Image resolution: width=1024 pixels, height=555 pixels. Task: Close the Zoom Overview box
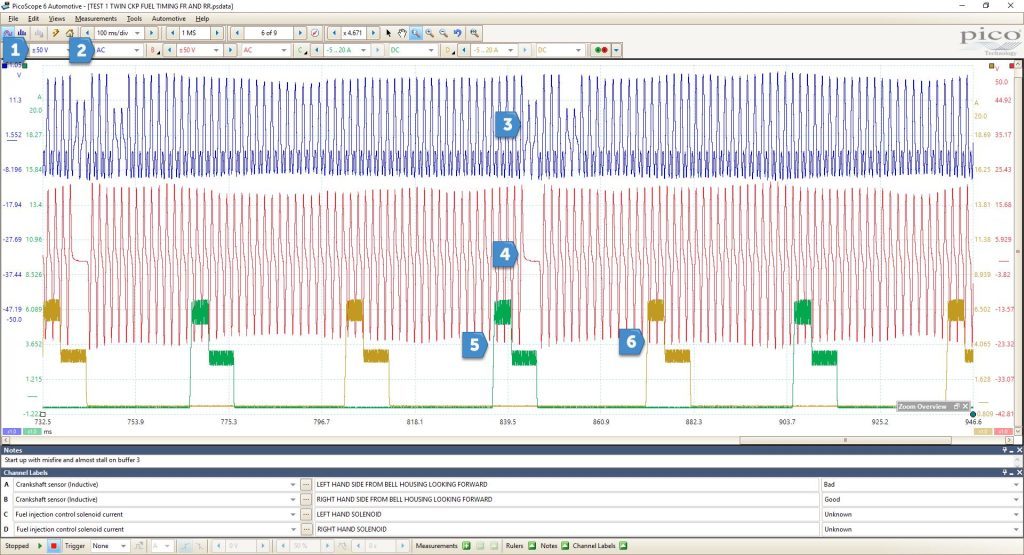click(x=965, y=406)
